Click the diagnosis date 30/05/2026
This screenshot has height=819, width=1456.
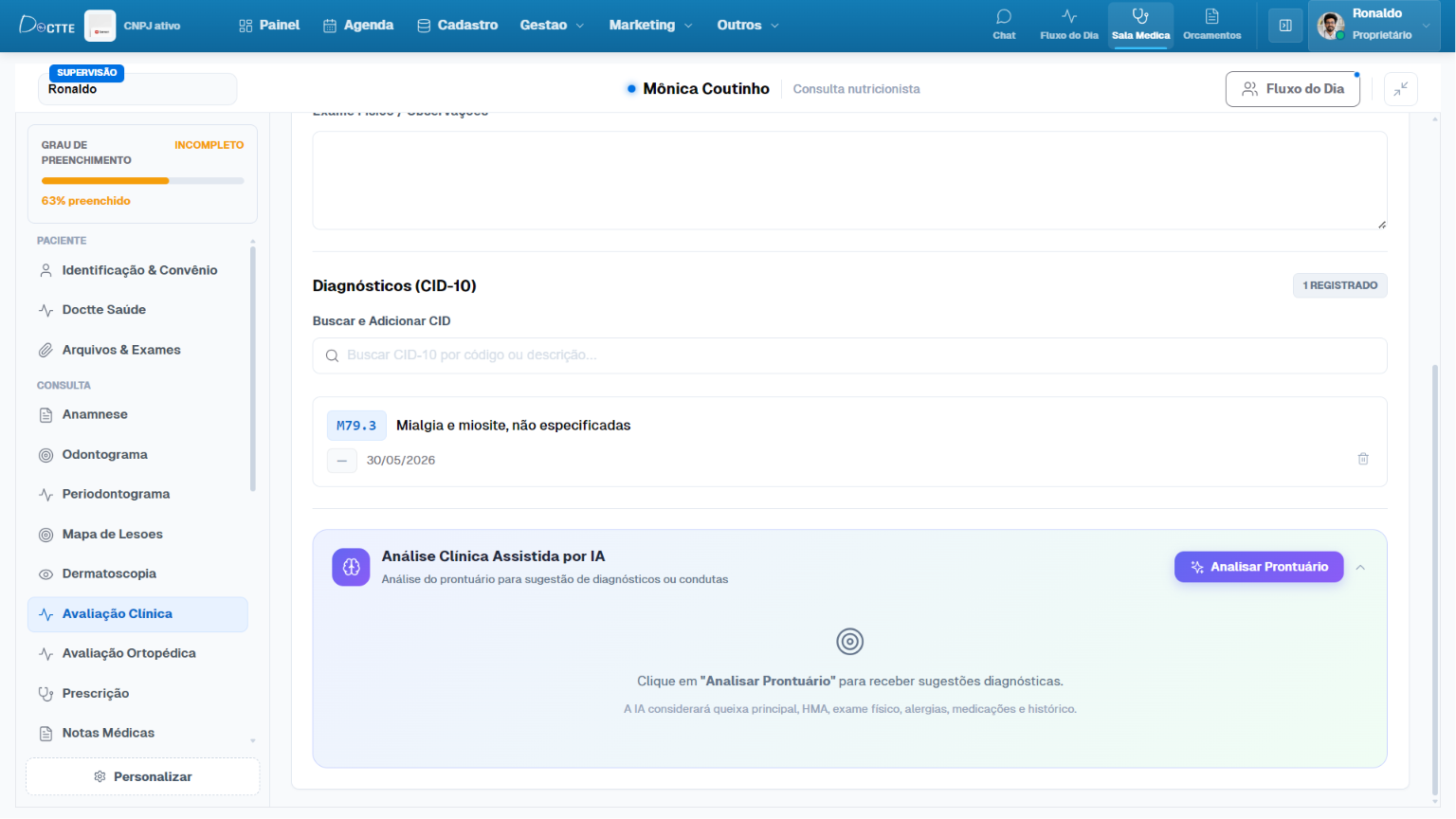click(x=401, y=461)
